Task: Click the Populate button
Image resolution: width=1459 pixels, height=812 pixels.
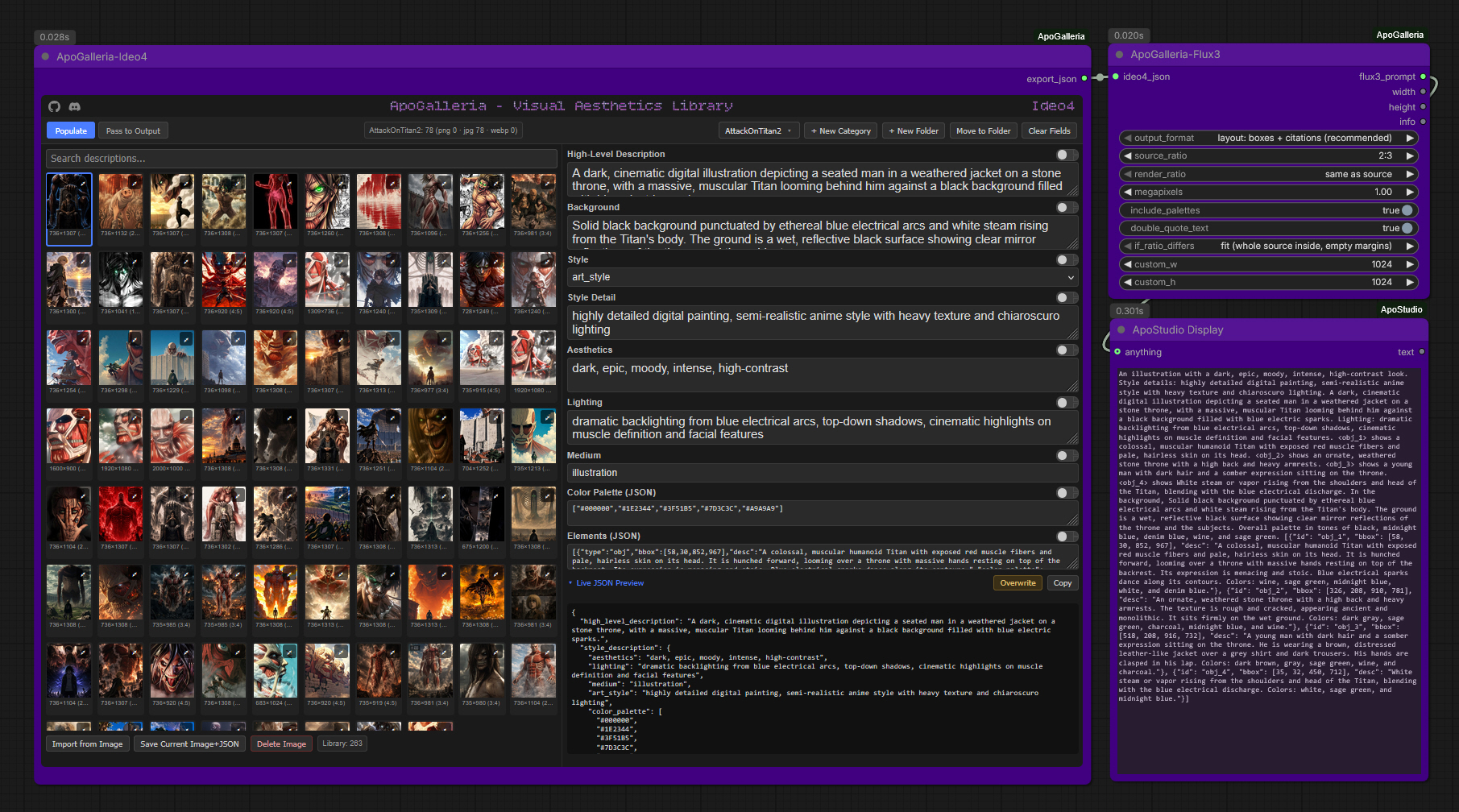Action: pos(71,130)
